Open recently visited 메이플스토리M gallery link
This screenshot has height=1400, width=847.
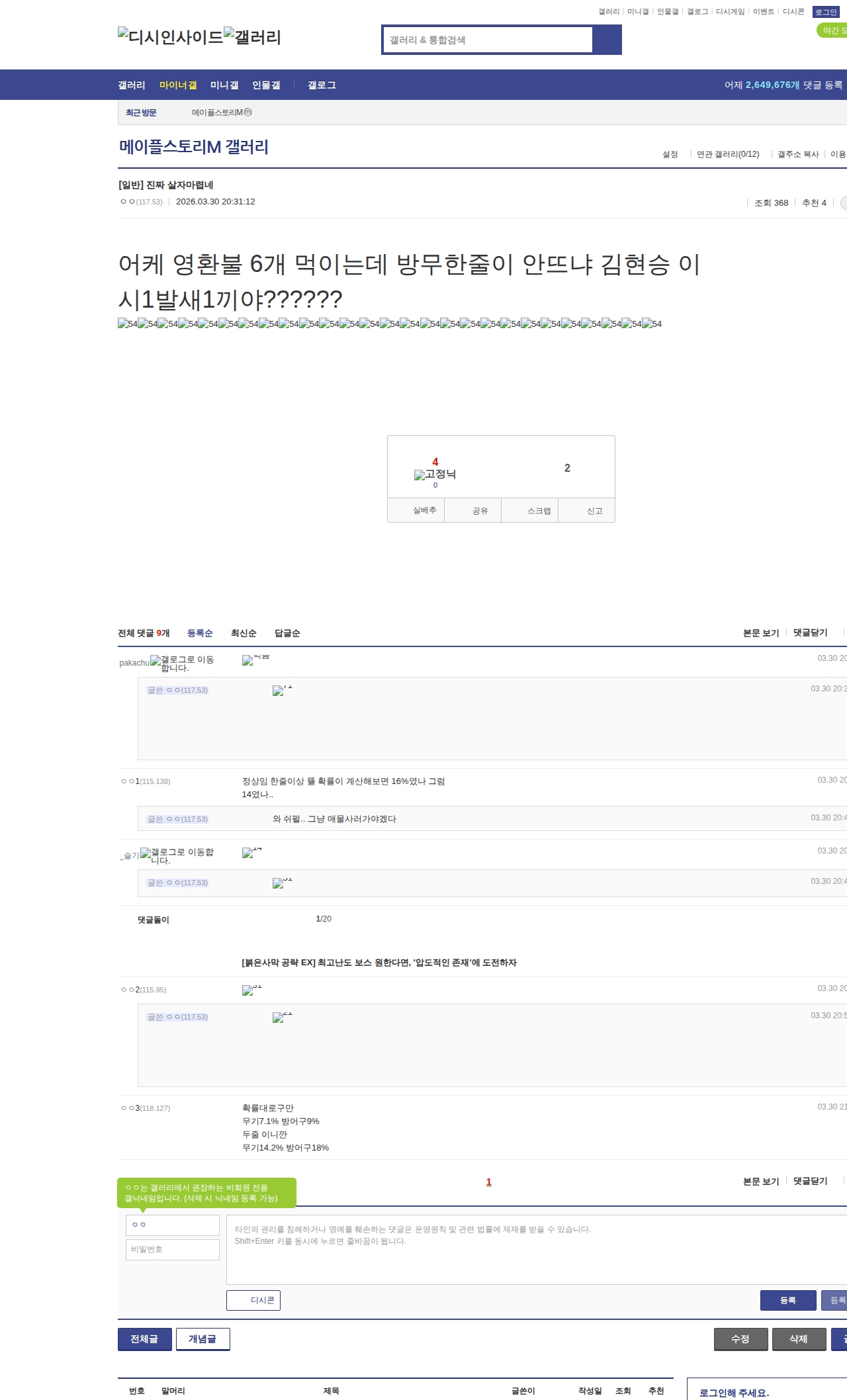(222, 112)
